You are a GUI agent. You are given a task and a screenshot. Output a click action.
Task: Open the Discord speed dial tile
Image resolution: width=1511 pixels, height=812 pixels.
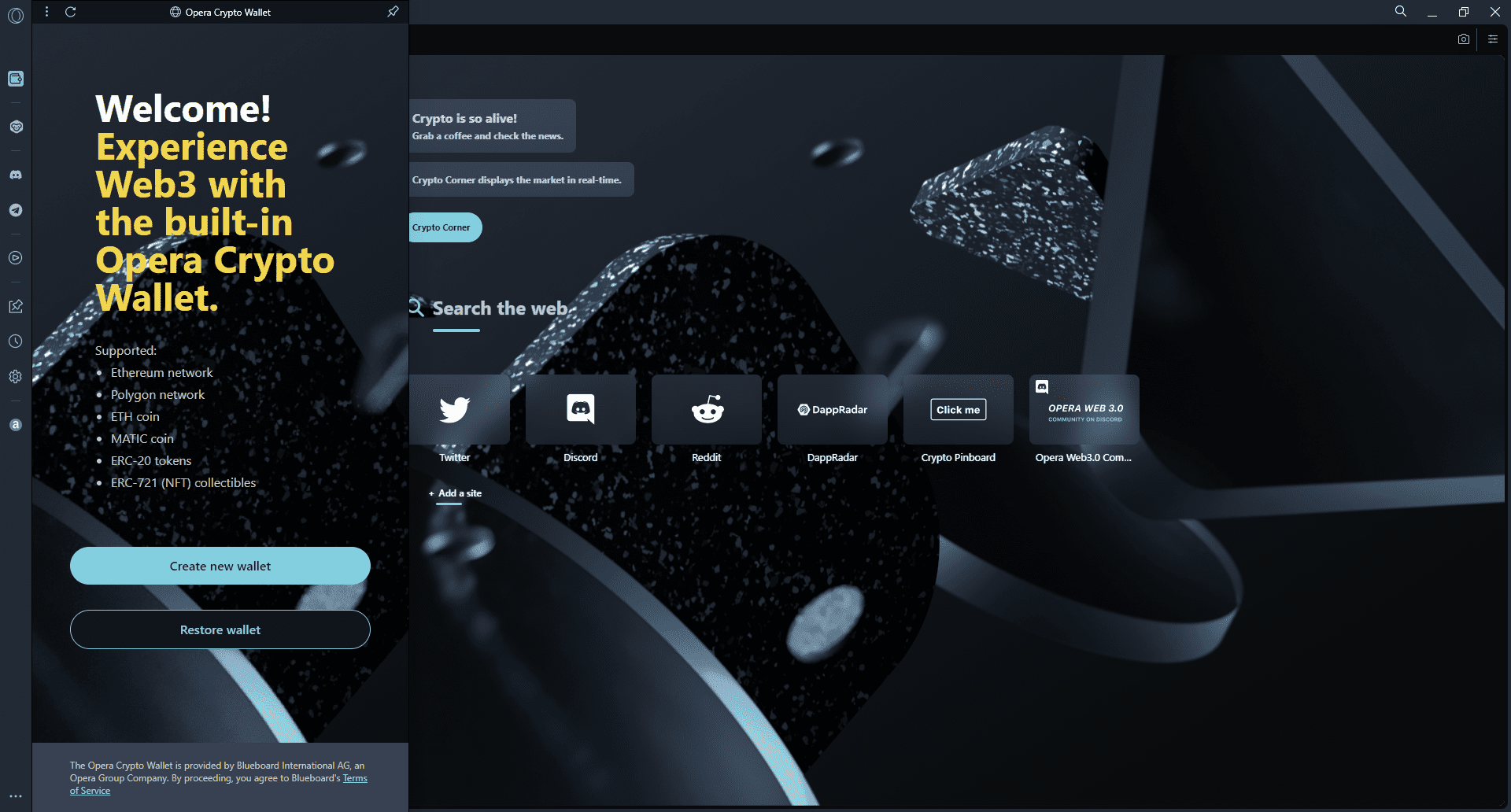point(581,410)
